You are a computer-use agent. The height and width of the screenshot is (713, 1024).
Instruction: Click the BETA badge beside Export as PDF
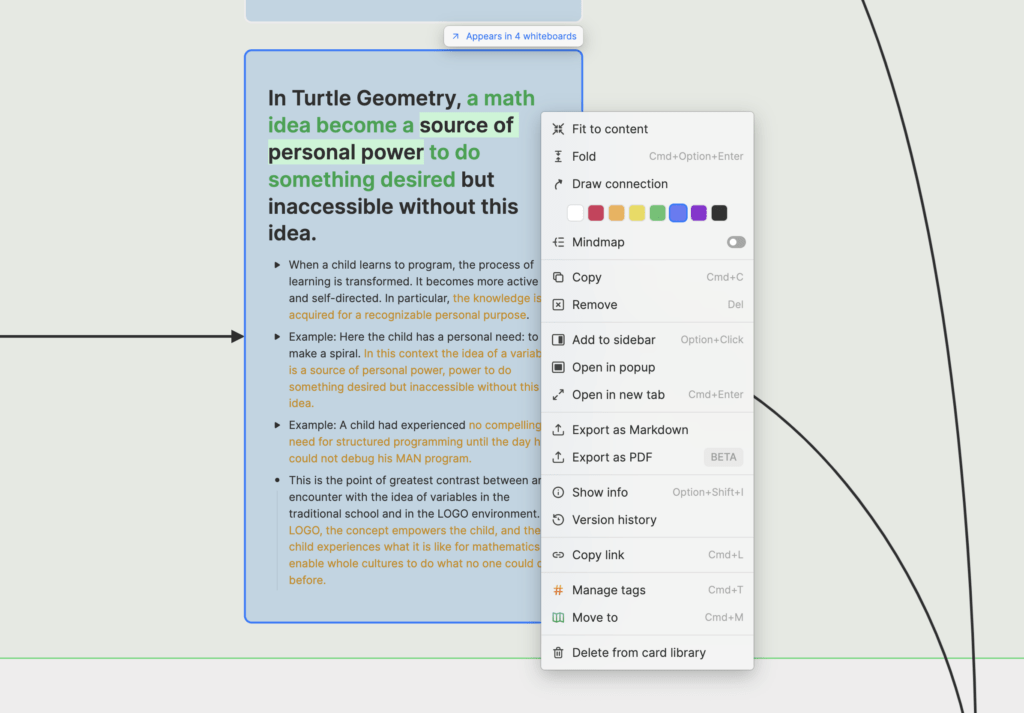point(723,458)
